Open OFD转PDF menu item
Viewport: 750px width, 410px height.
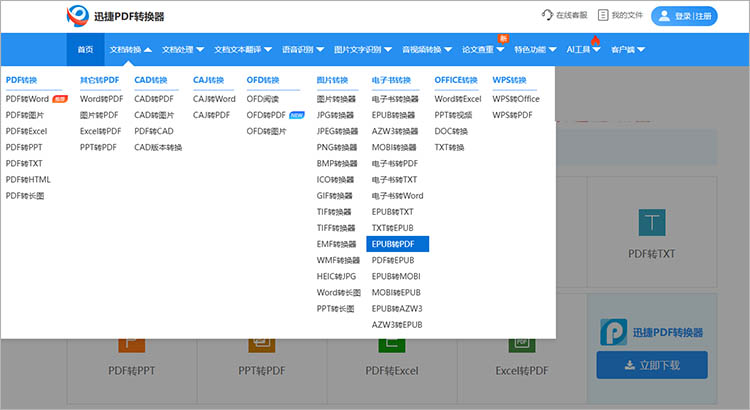(266, 115)
